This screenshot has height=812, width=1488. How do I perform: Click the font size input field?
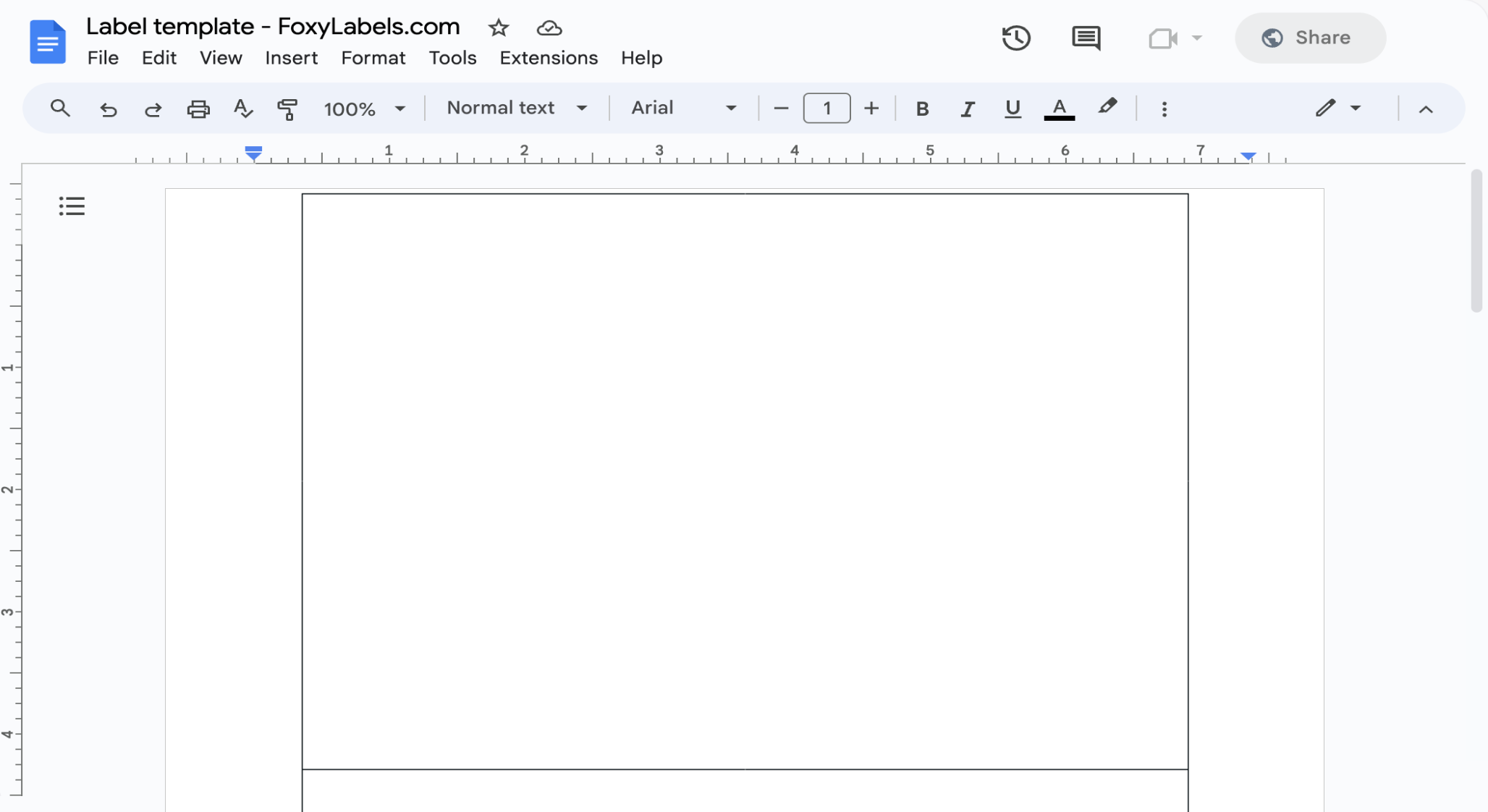(x=826, y=108)
